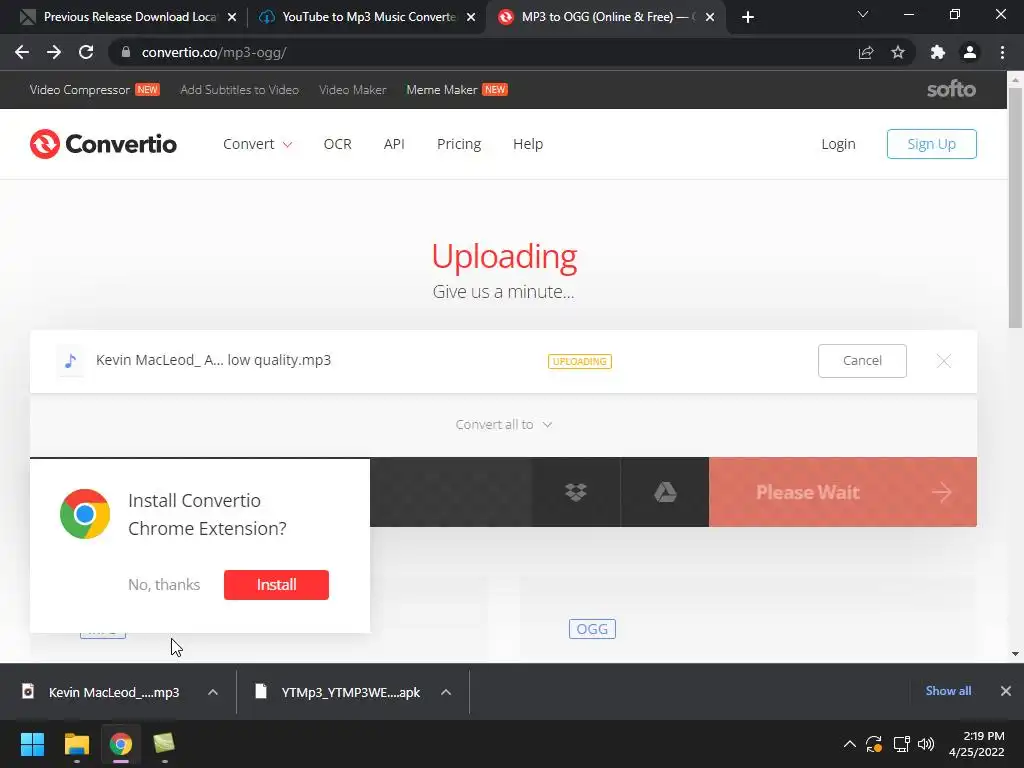
Task: Close the downloads bar
Action: point(1006,691)
